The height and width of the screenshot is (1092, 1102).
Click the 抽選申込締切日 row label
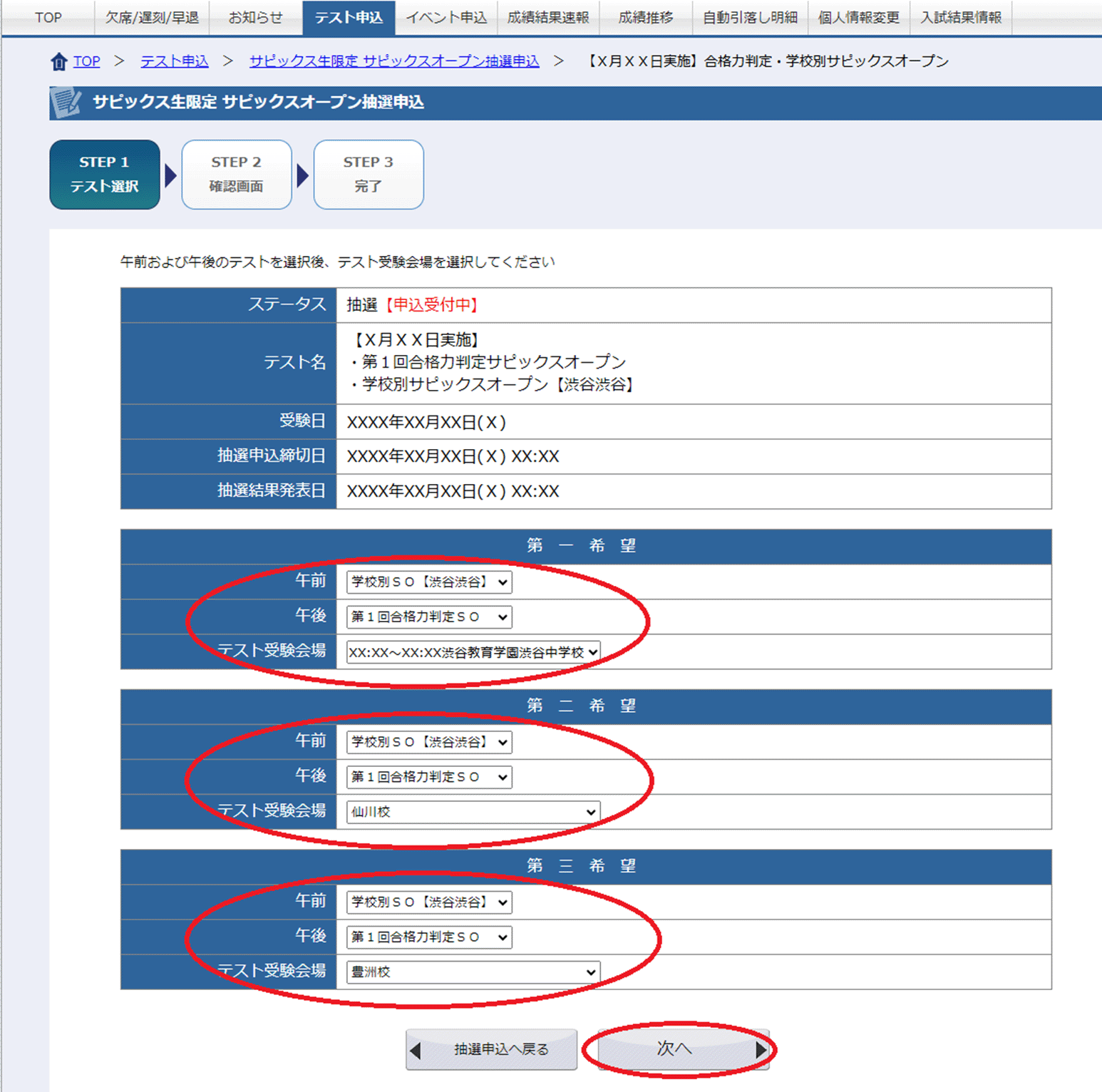pos(272,456)
